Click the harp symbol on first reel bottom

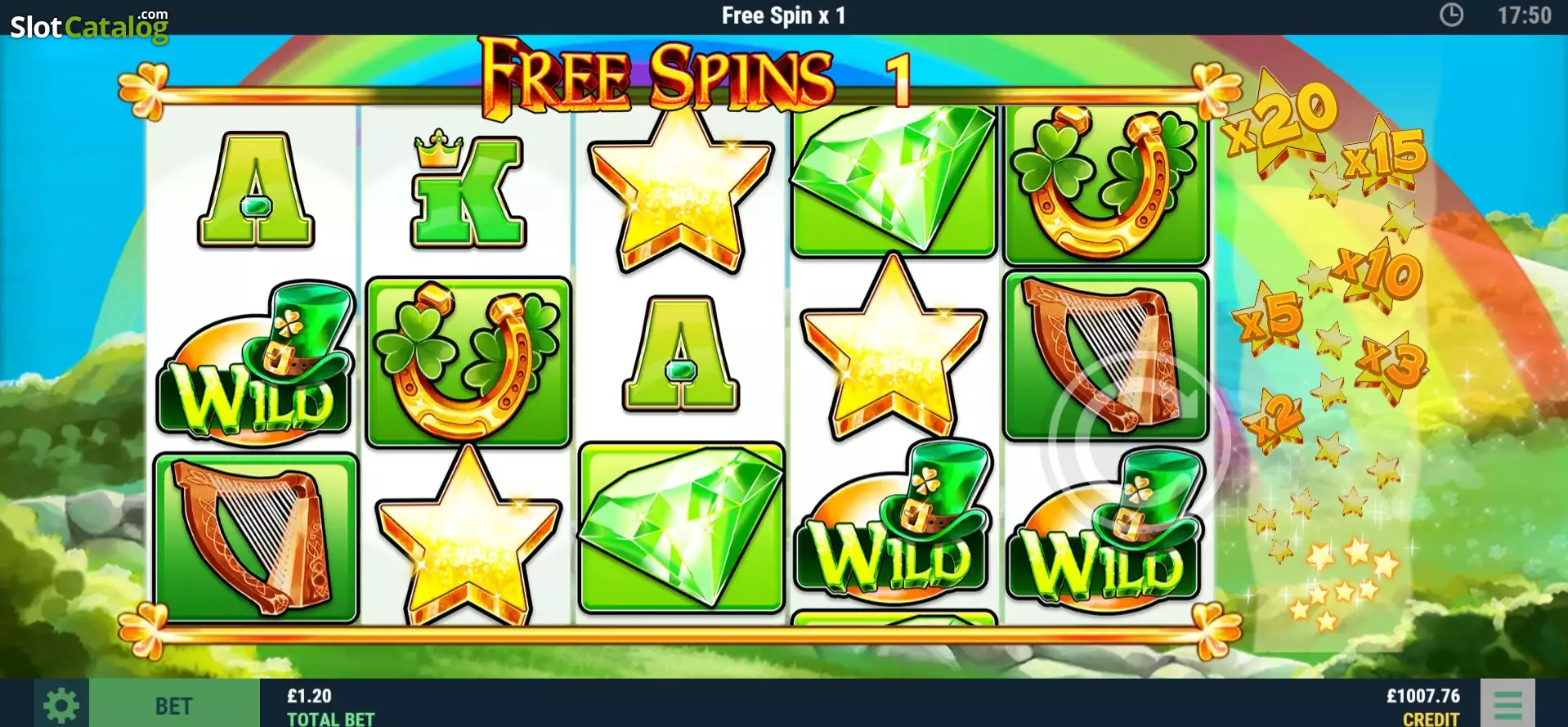point(256,537)
